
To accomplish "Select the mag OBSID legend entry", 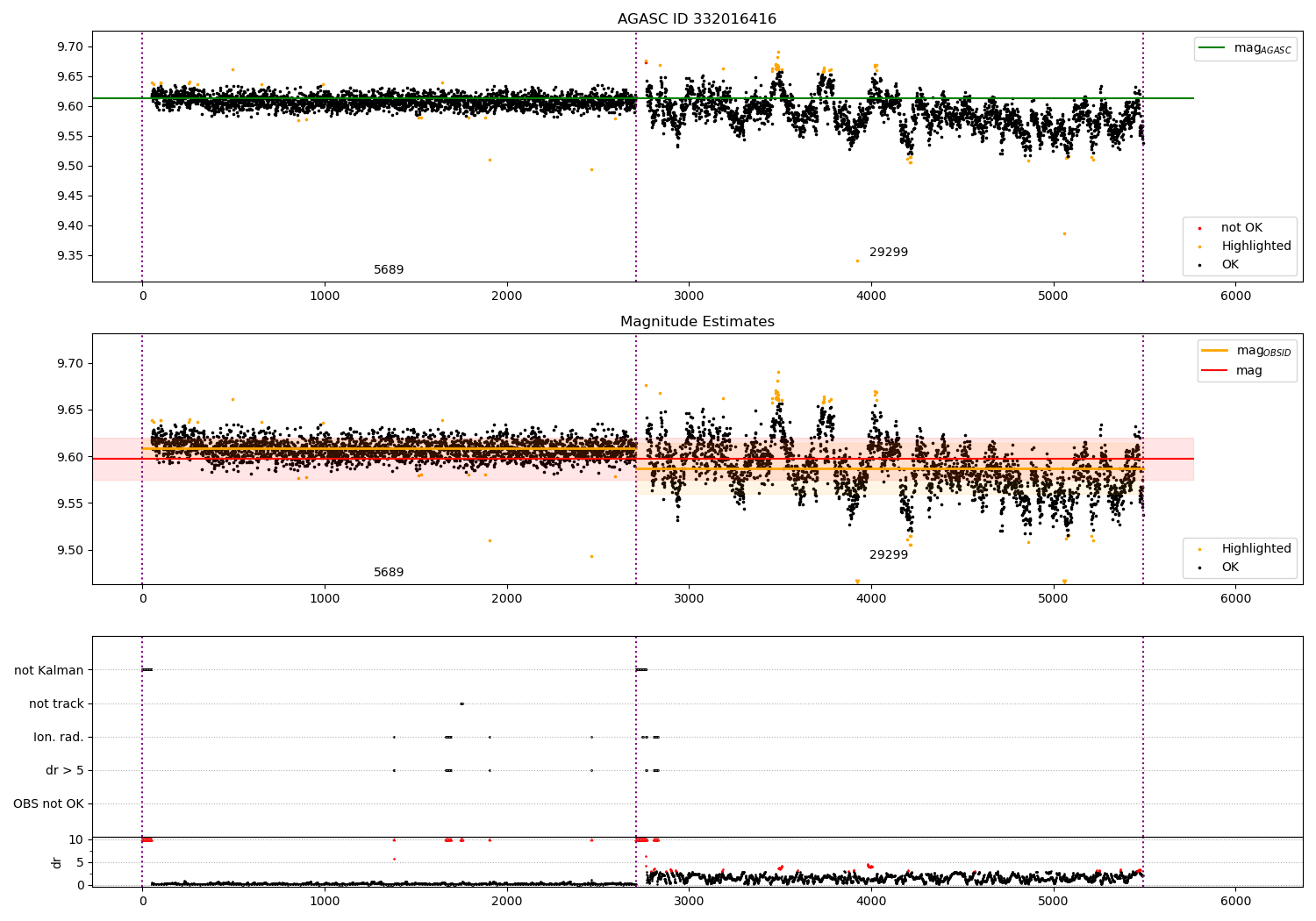I will click(x=1247, y=351).
